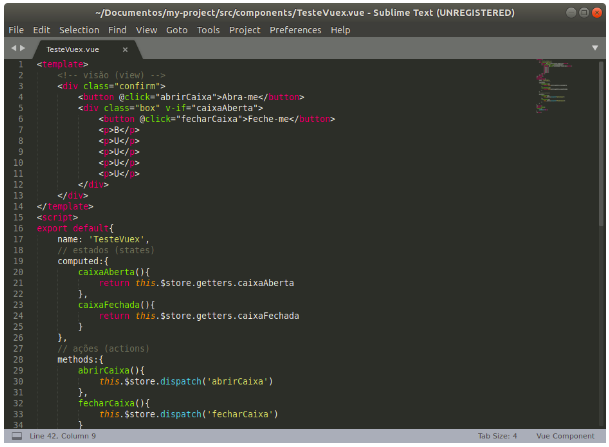Click line number 16 in gutter
Image resolution: width=609 pixels, height=447 pixels.
point(18,228)
